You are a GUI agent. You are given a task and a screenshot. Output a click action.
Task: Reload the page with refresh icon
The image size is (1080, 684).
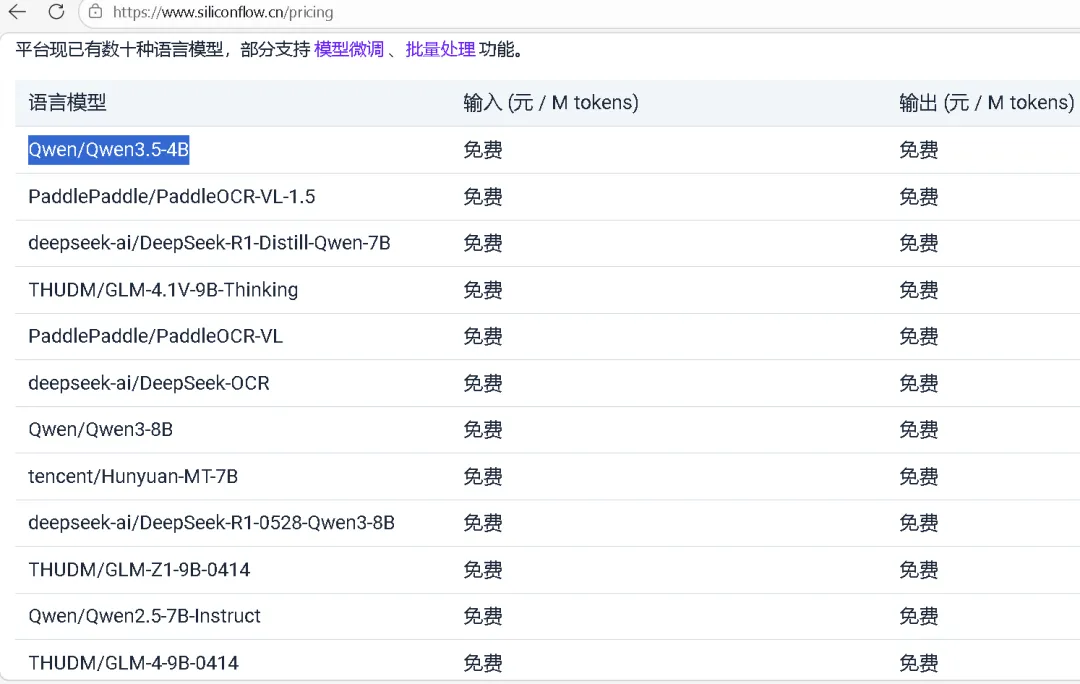[x=56, y=12]
